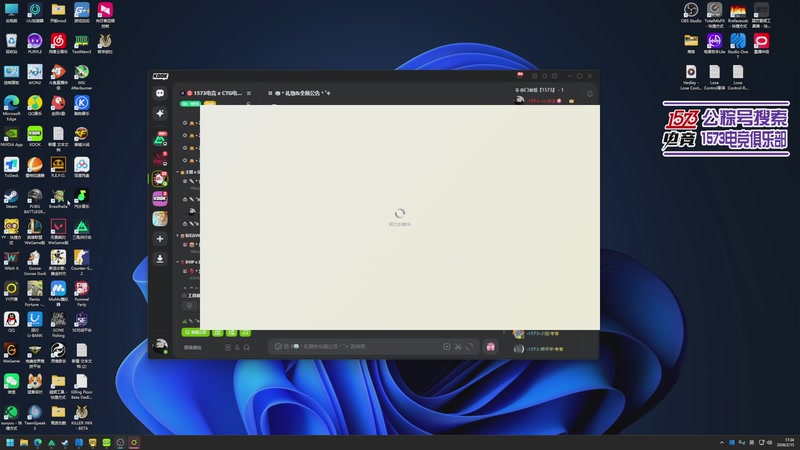
Task: Open Steam desktop shortcut
Action: pyautogui.click(x=11, y=199)
